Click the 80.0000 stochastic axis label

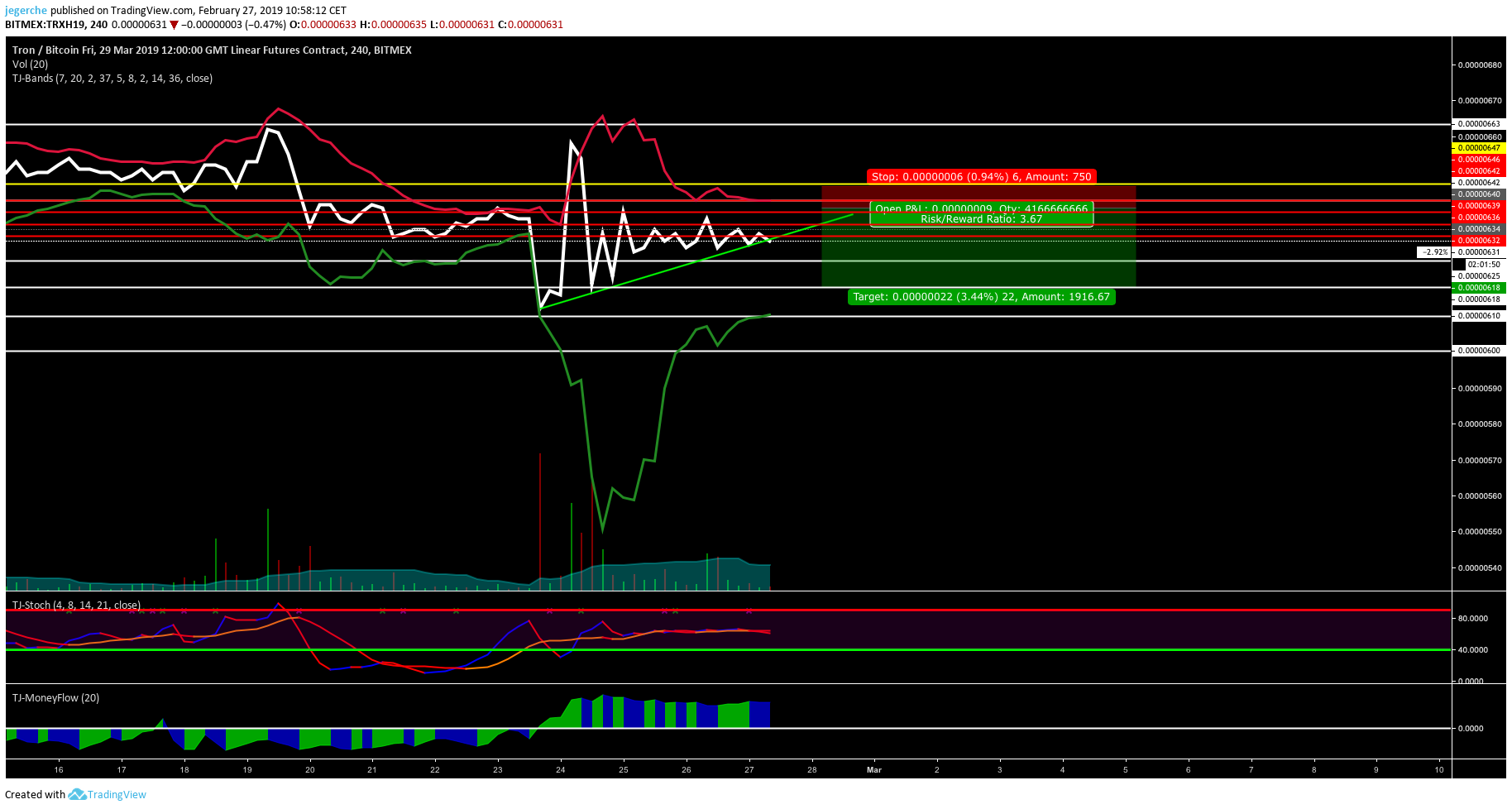click(x=1473, y=619)
